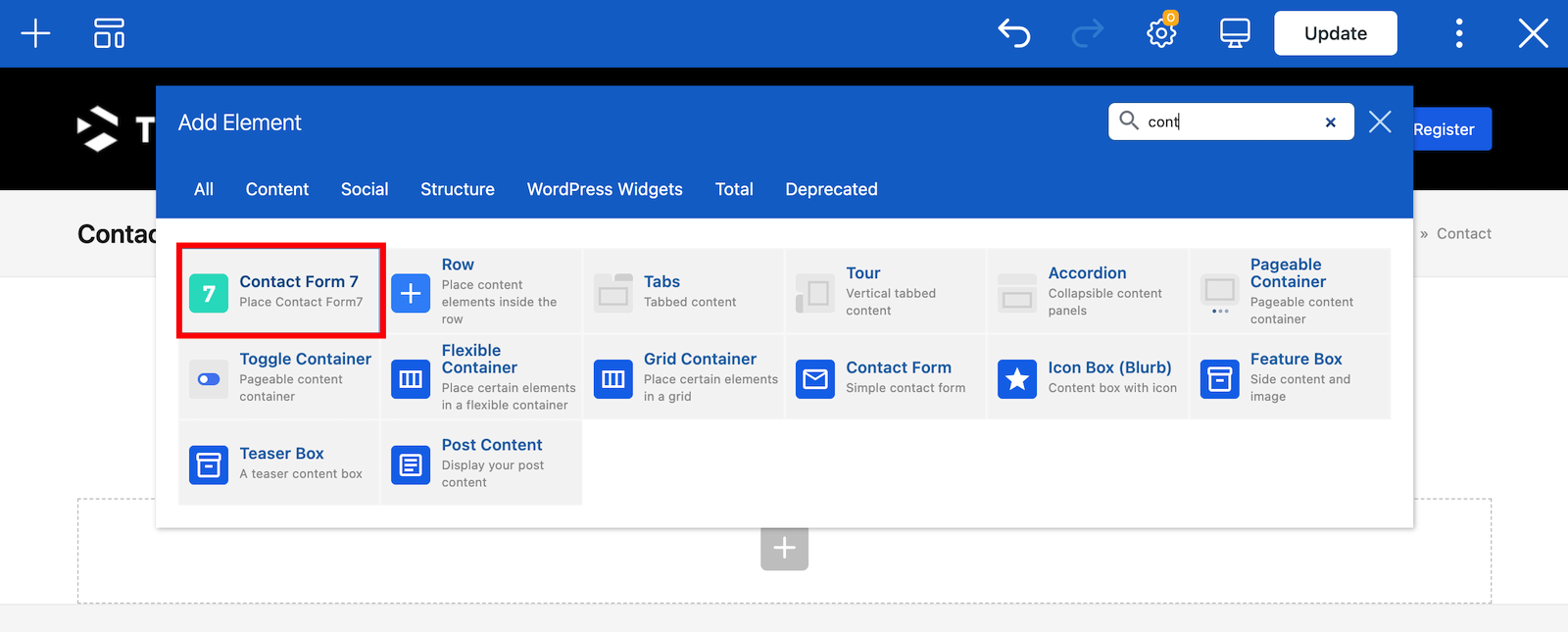Screen dimensions: 1568x632
Task: Pick the Feature Box icon
Action: click(1220, 379)
